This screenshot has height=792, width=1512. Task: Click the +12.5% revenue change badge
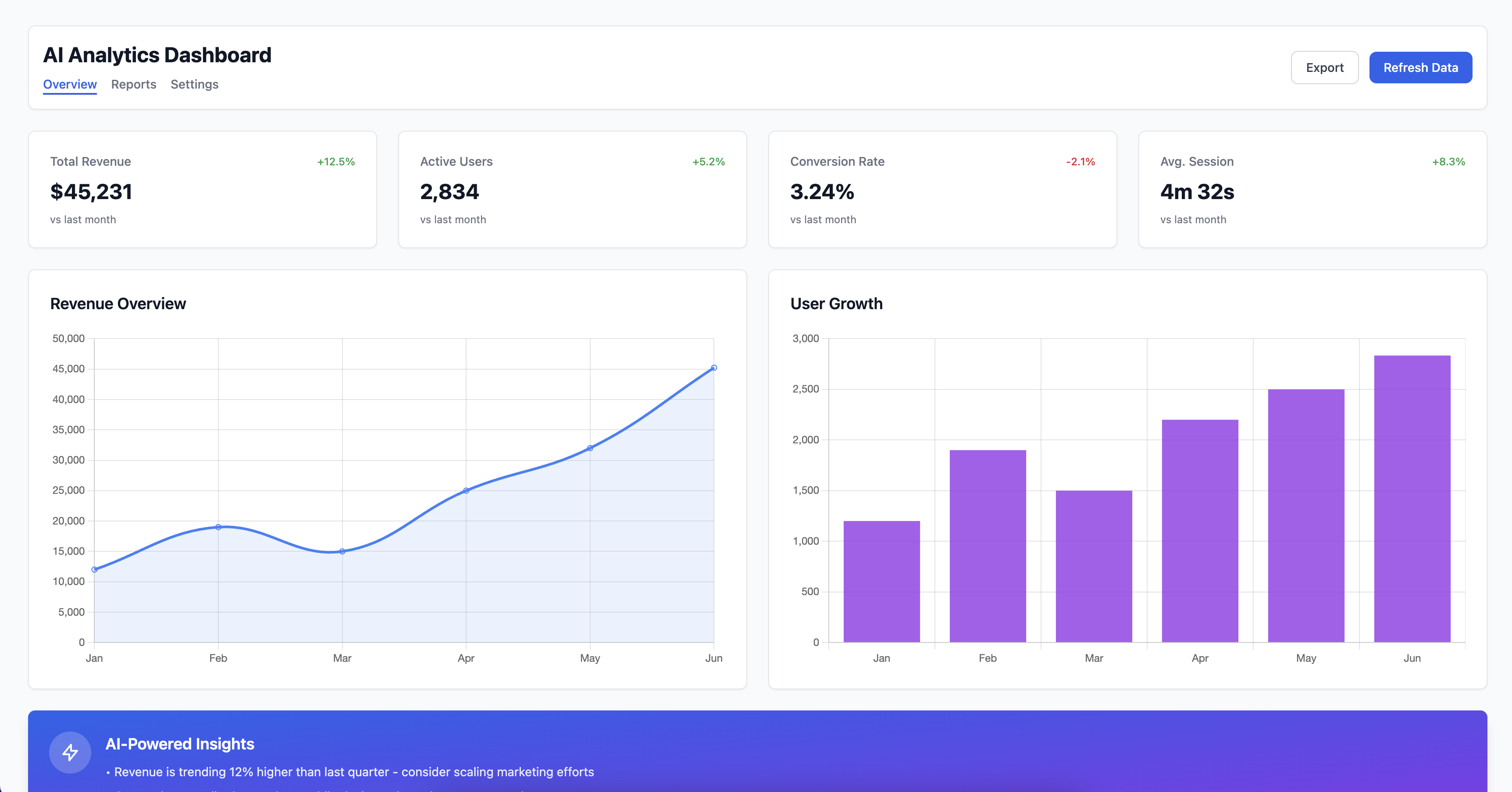[335, 161]
